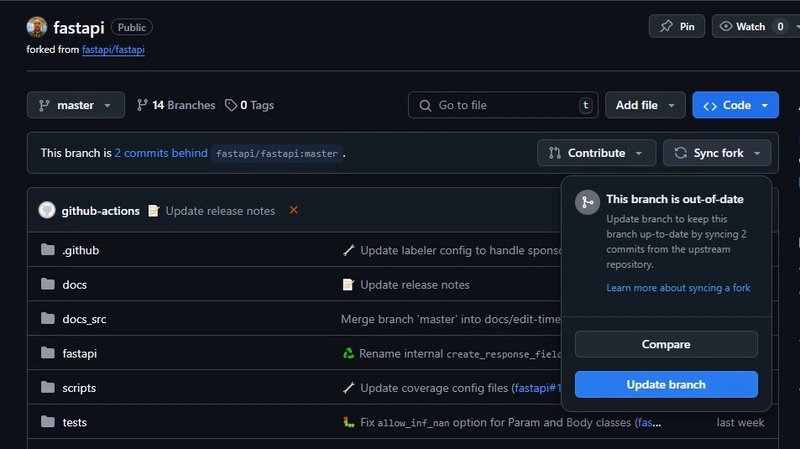Screen dimensions: 800x449
Task: Click the github-actions avatar icon
Action: tap(47, 210)
